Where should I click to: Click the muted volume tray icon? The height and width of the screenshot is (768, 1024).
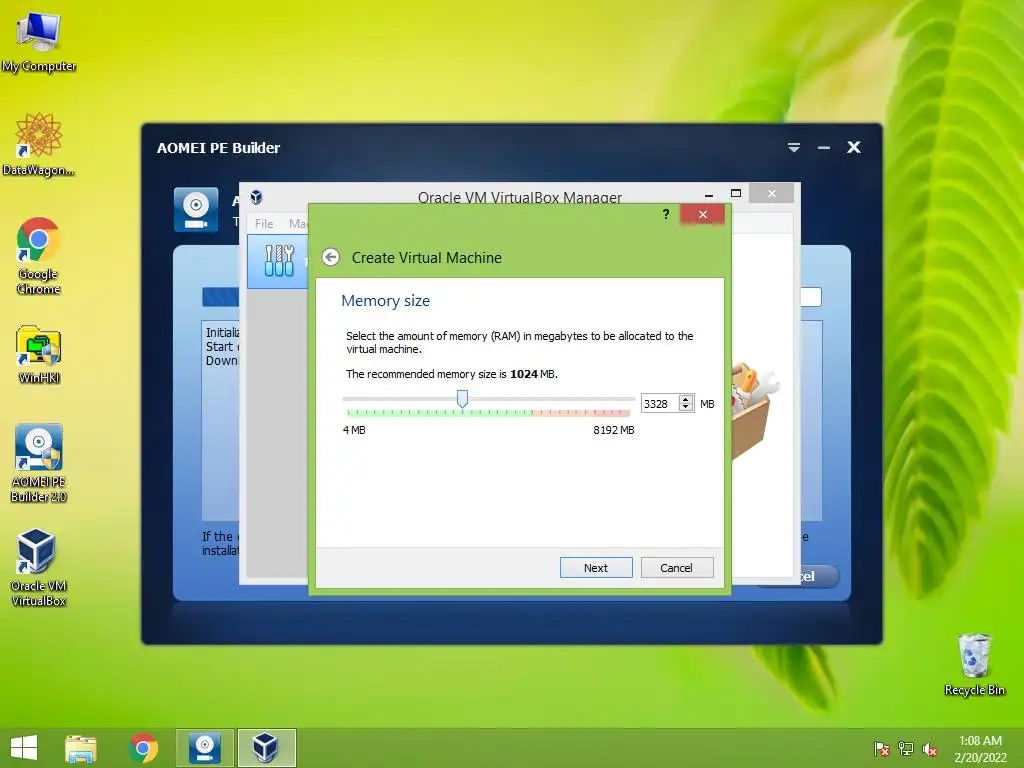tap(929, 749)
